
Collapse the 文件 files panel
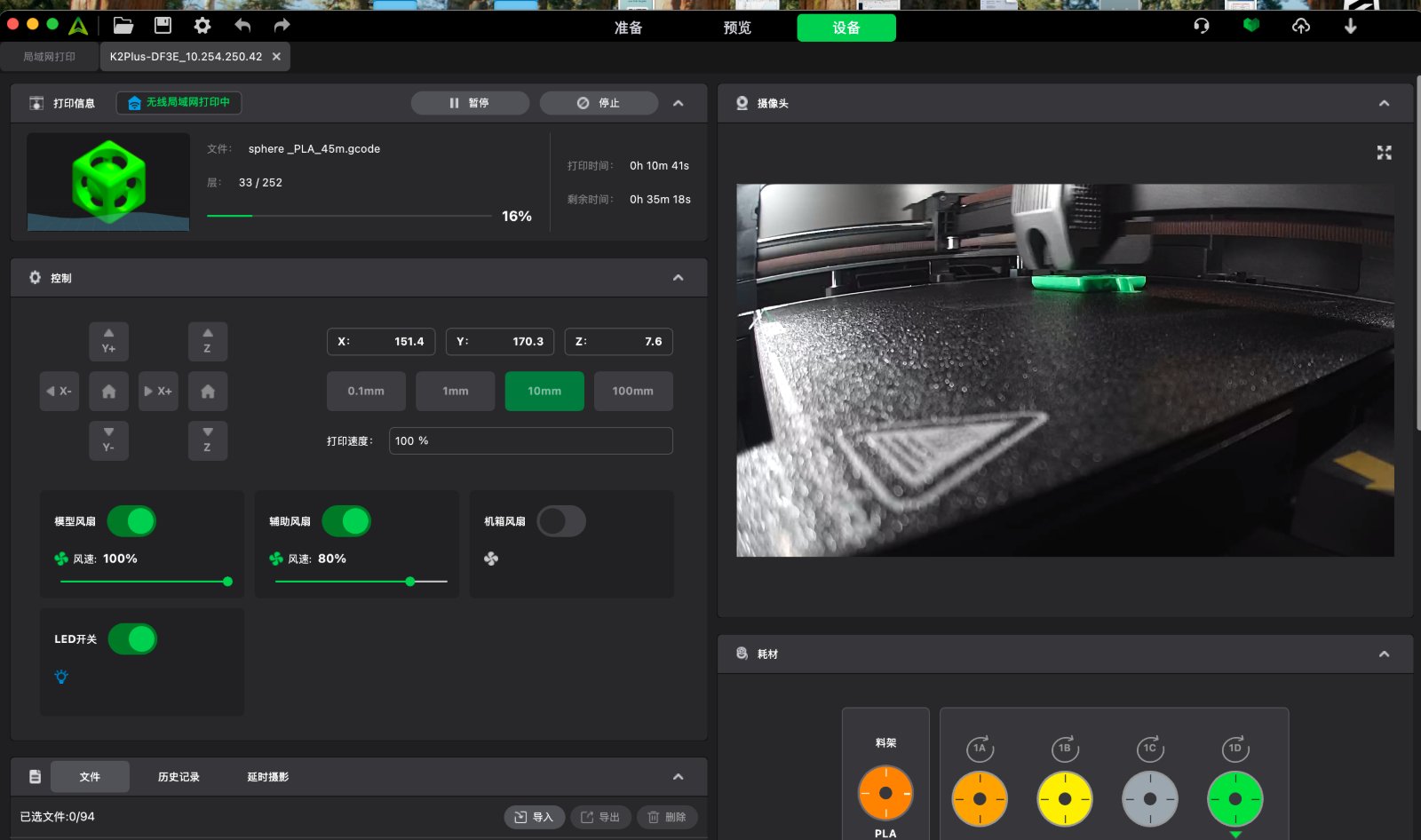(679, 777)
